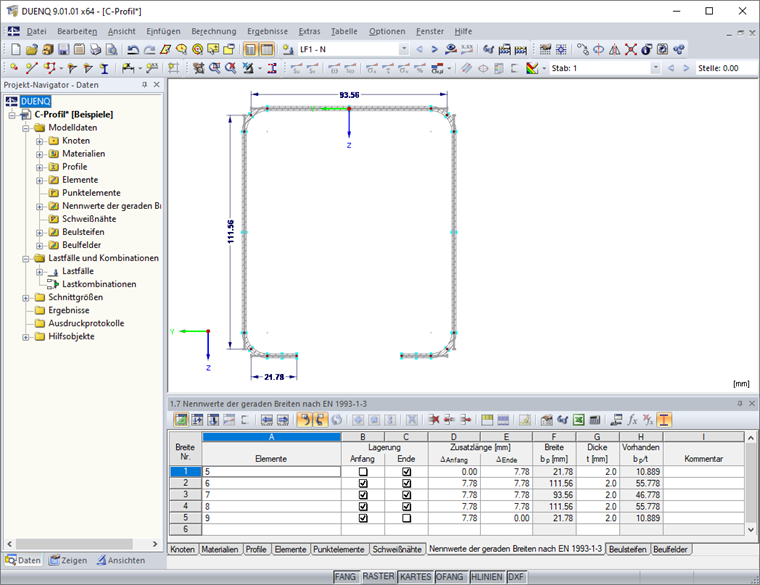Toggle the HLINIEN status bar button

point(487,577)
